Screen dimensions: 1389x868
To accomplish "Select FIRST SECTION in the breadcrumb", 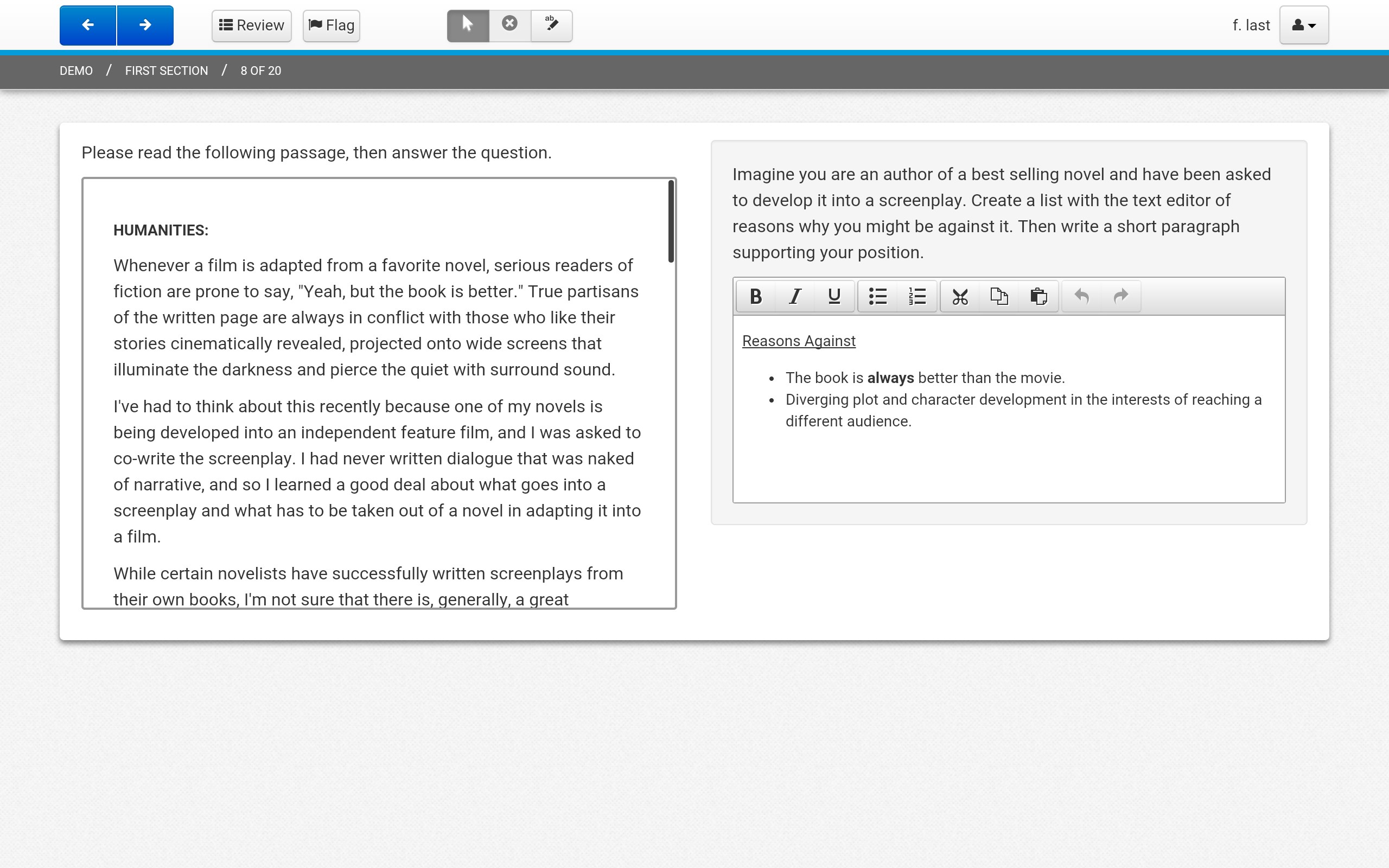I will pyautogui.click(x=166, y=70).
